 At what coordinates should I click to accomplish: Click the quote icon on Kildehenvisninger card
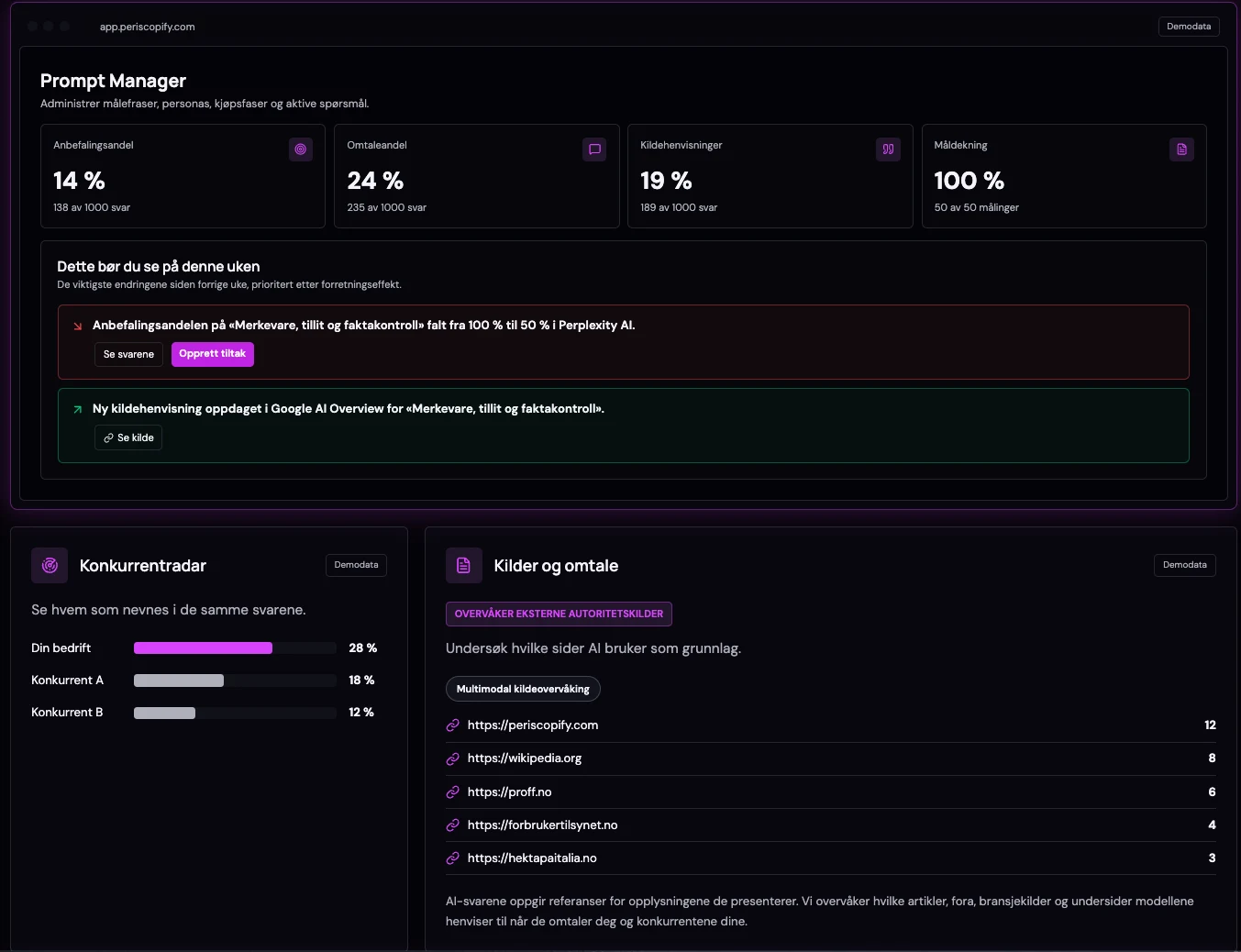888,149
